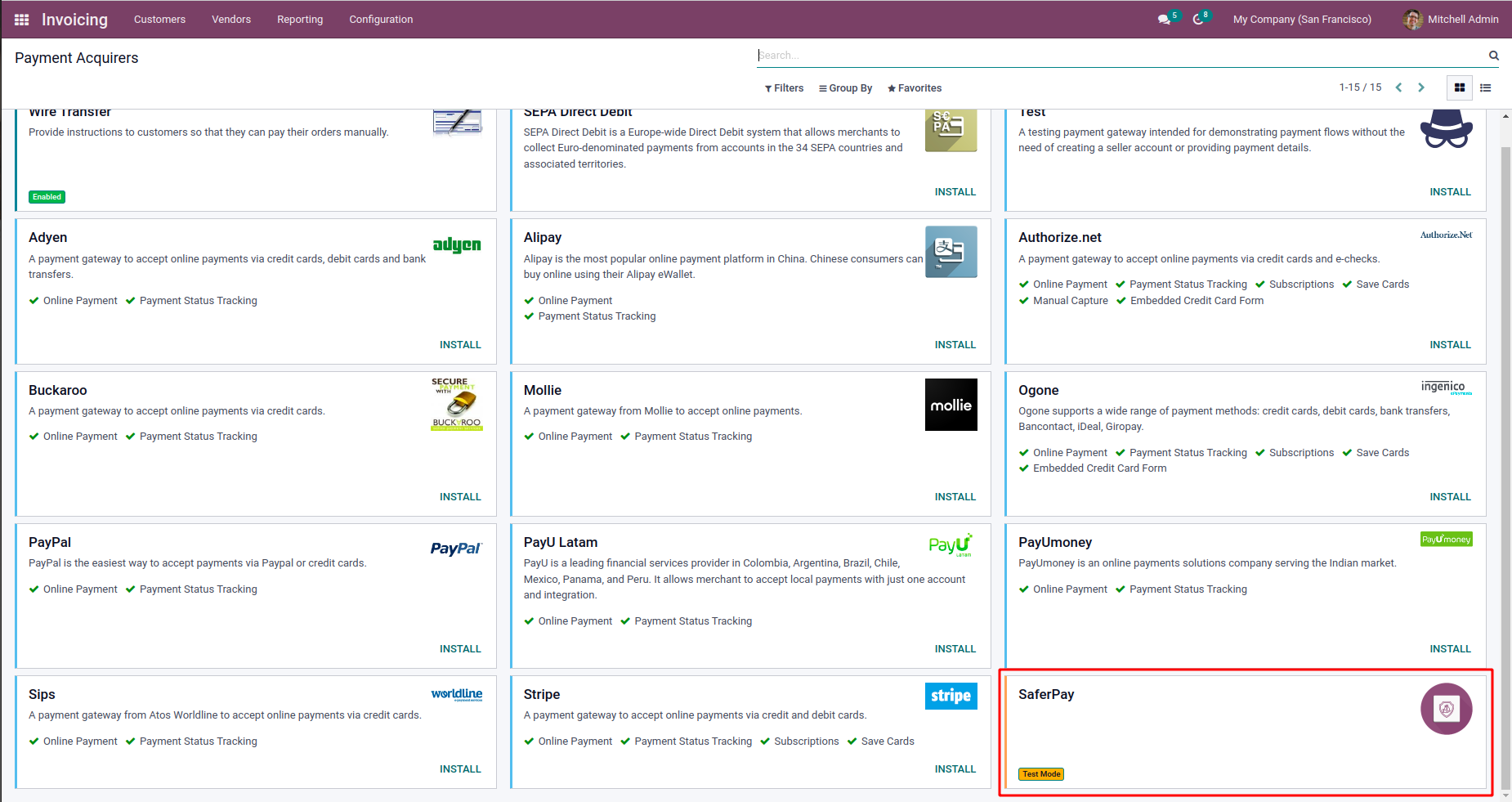The height and width of the screenshot is (802, 1512).
Task: Focus the search input field
Action: click(x=1121, y=56)
